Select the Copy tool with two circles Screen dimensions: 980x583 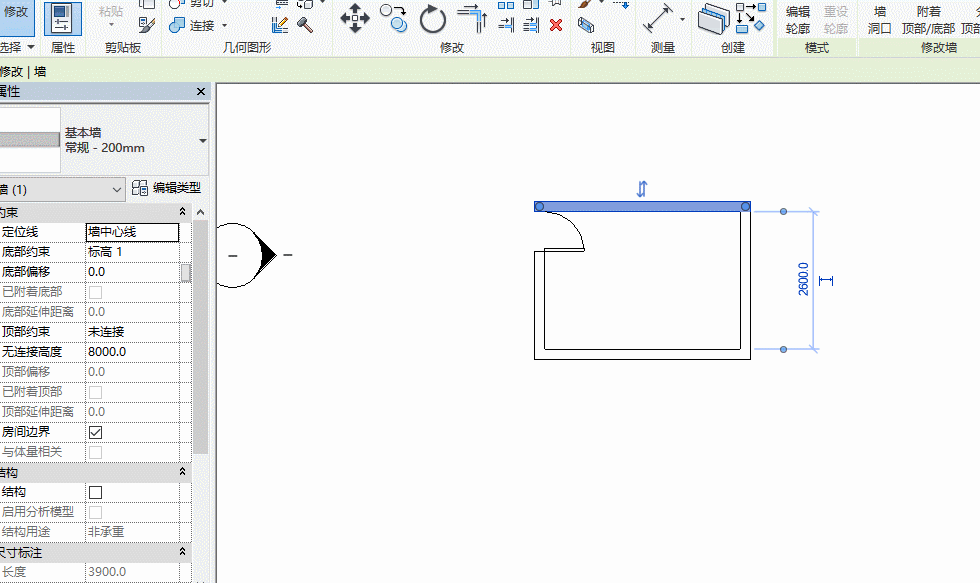[x=394, y=18]
